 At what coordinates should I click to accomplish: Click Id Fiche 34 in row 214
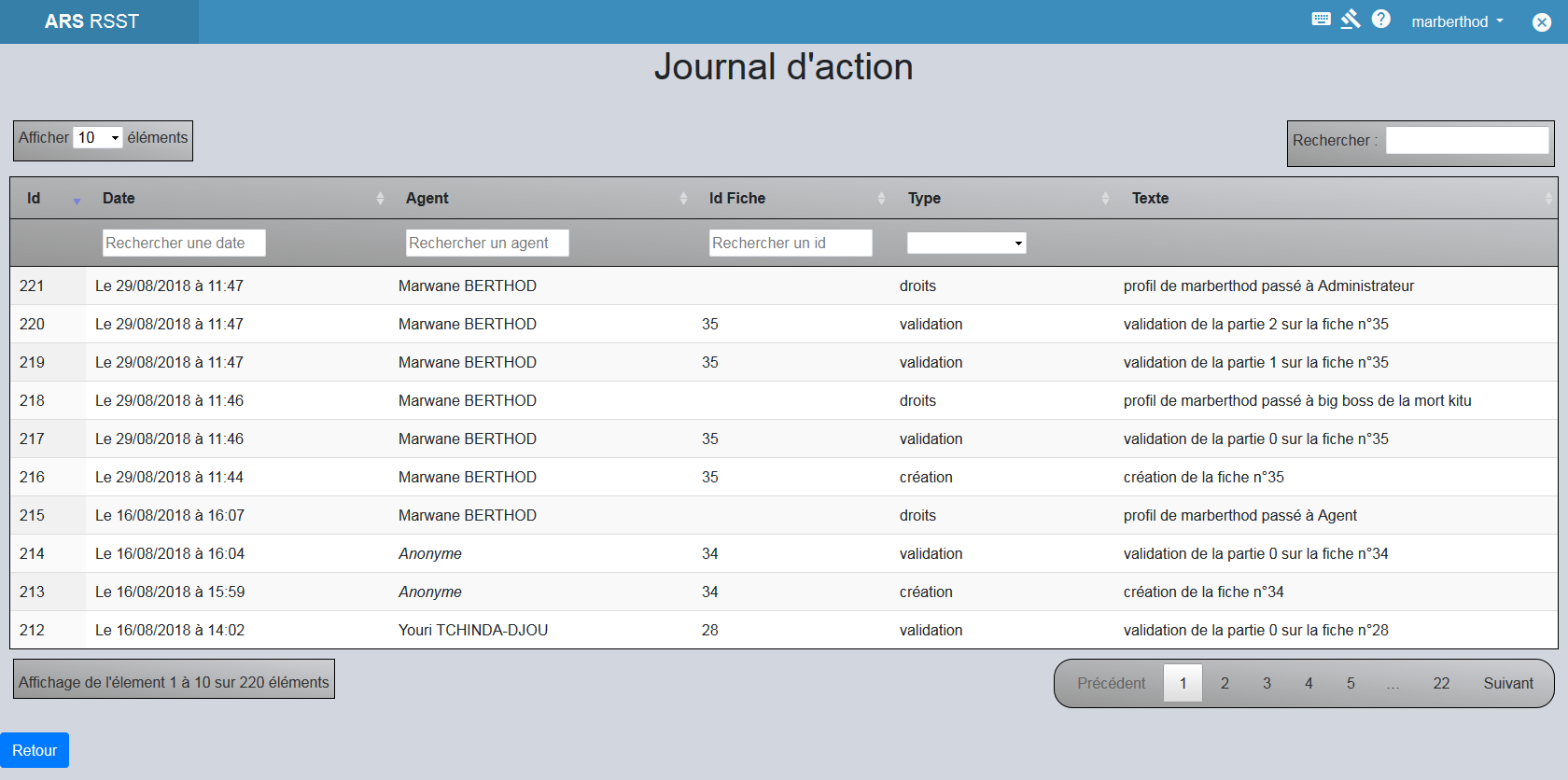coord(710,553)
